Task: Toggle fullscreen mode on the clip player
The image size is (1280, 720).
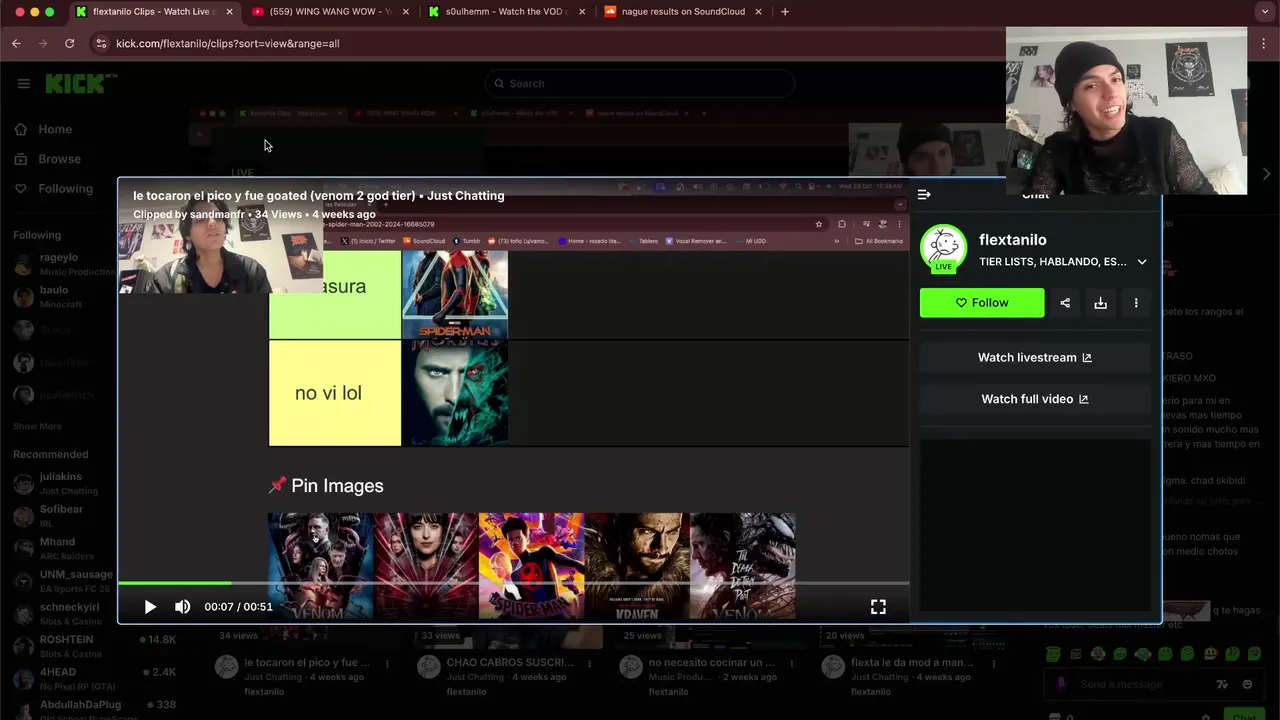Action: (878, 607)
